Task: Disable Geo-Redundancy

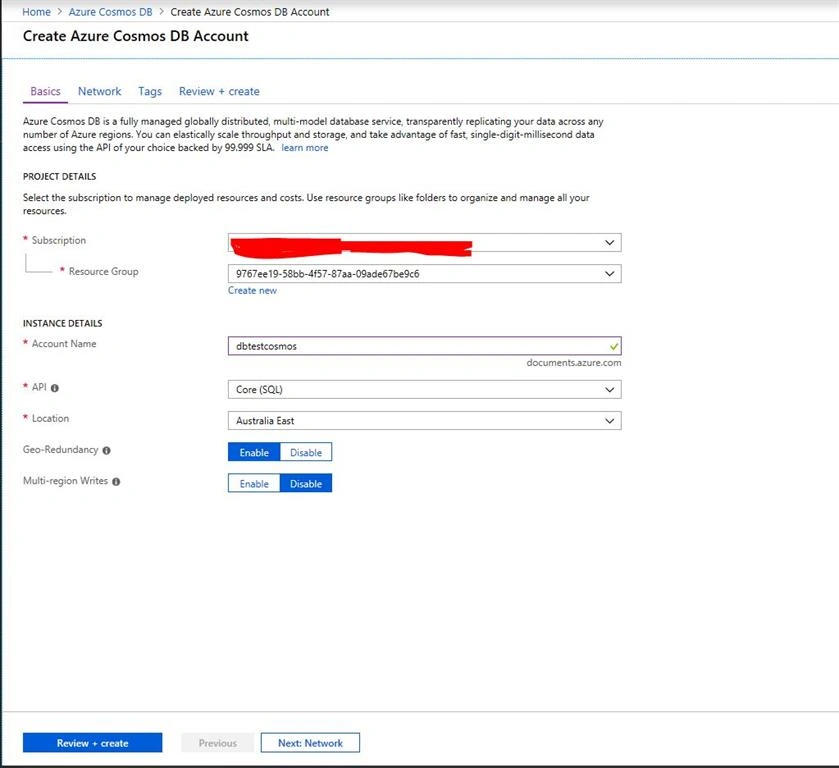Action: pyautogui.click(x=306, y=452)
